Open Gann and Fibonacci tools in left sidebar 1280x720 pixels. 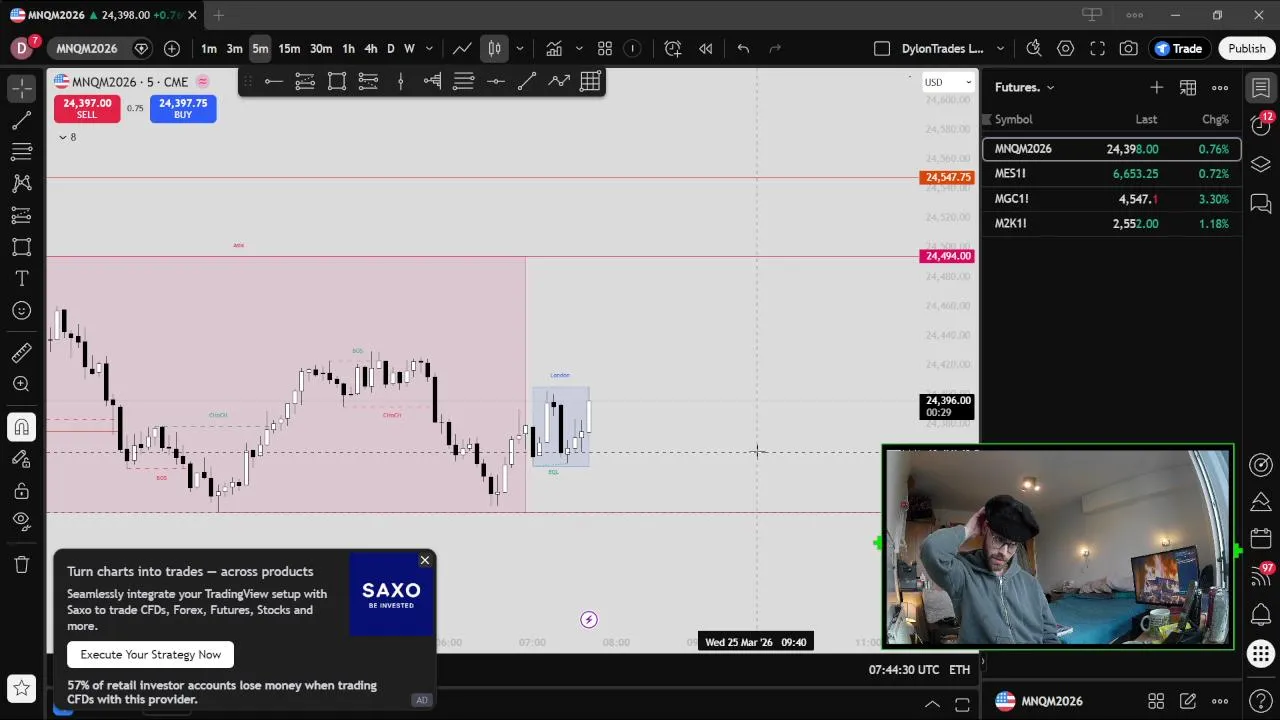point(21,152)
